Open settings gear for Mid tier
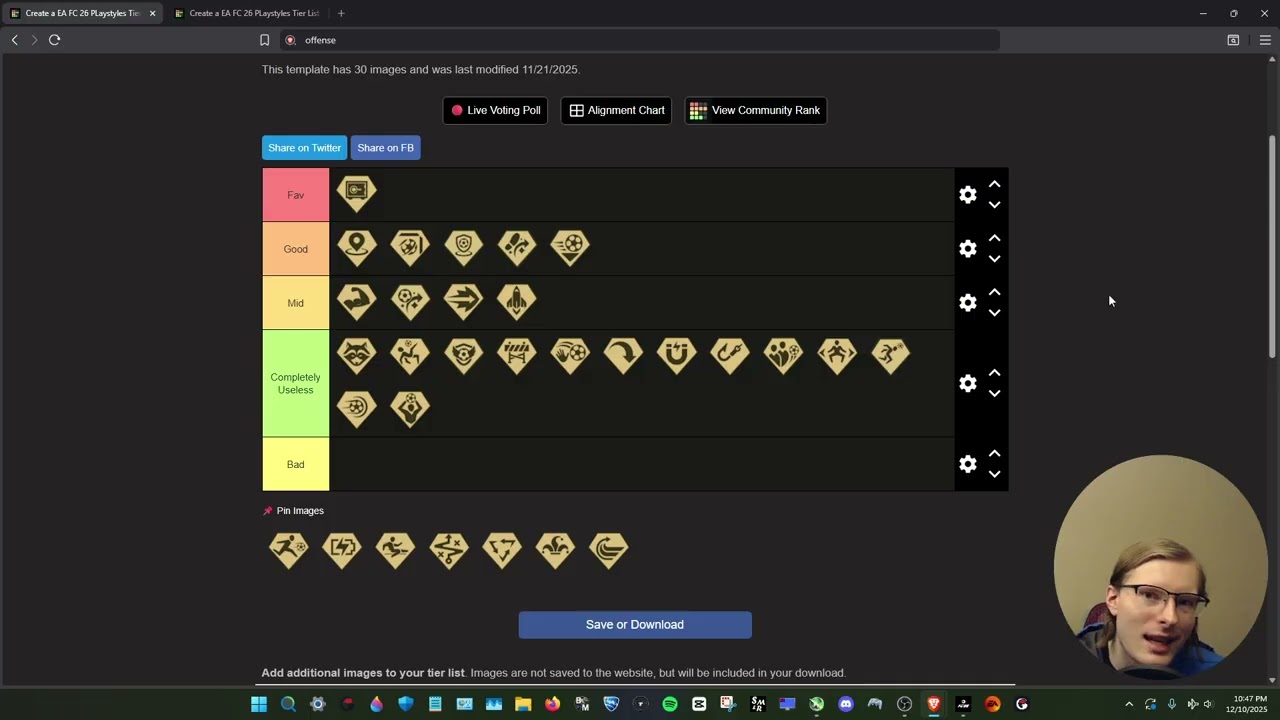 968,303
